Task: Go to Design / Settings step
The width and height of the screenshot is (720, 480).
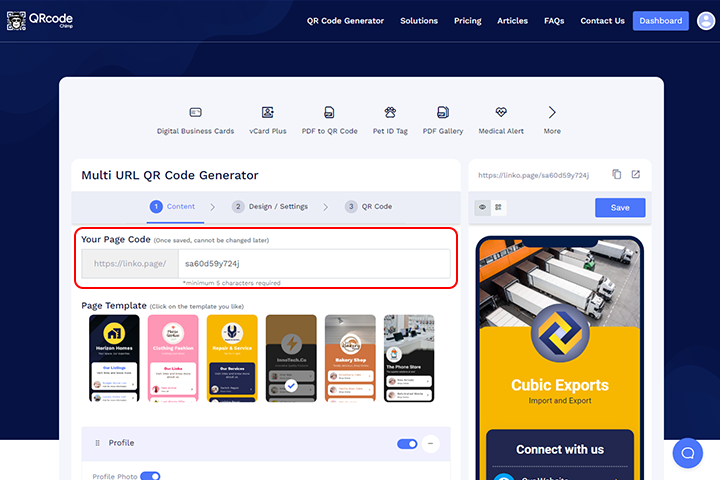Action: [x=270, y=207]
